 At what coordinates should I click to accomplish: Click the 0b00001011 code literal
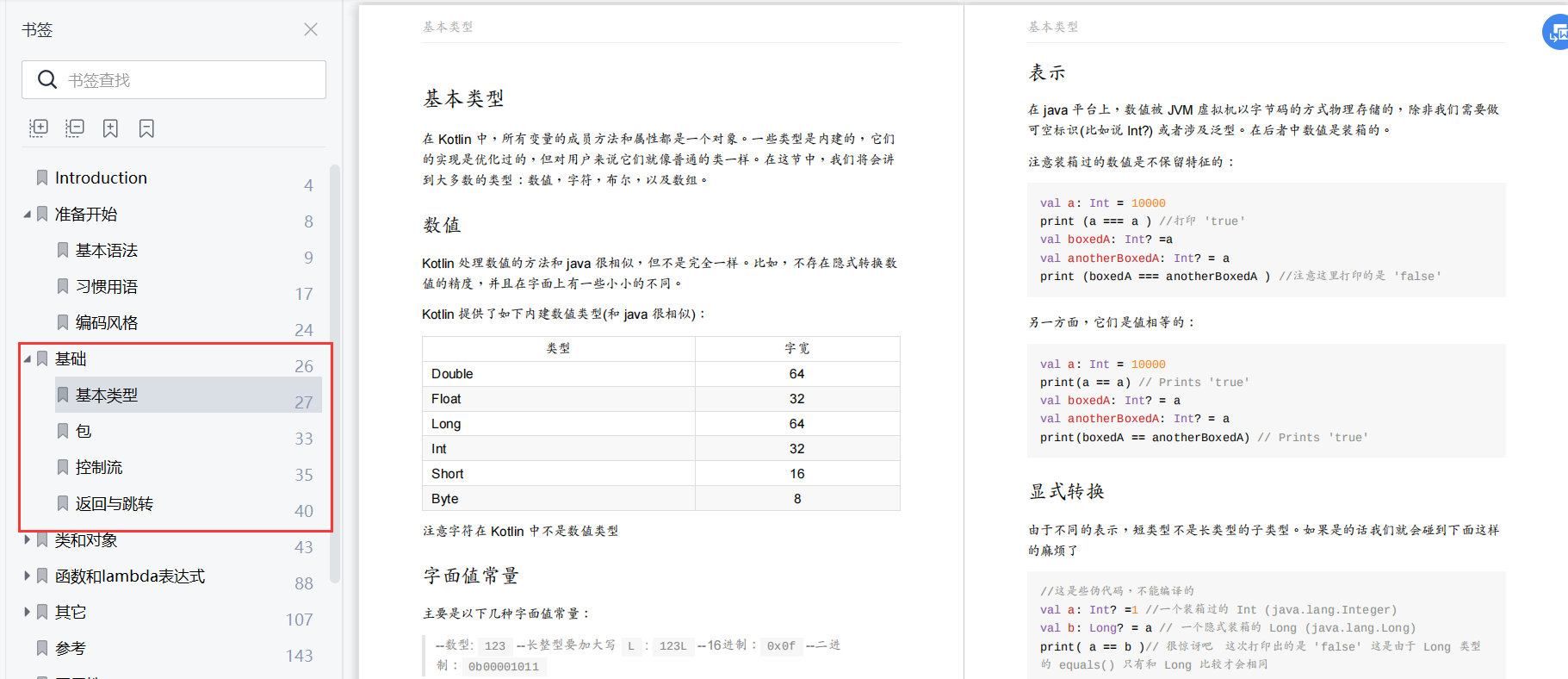(504, 667)
